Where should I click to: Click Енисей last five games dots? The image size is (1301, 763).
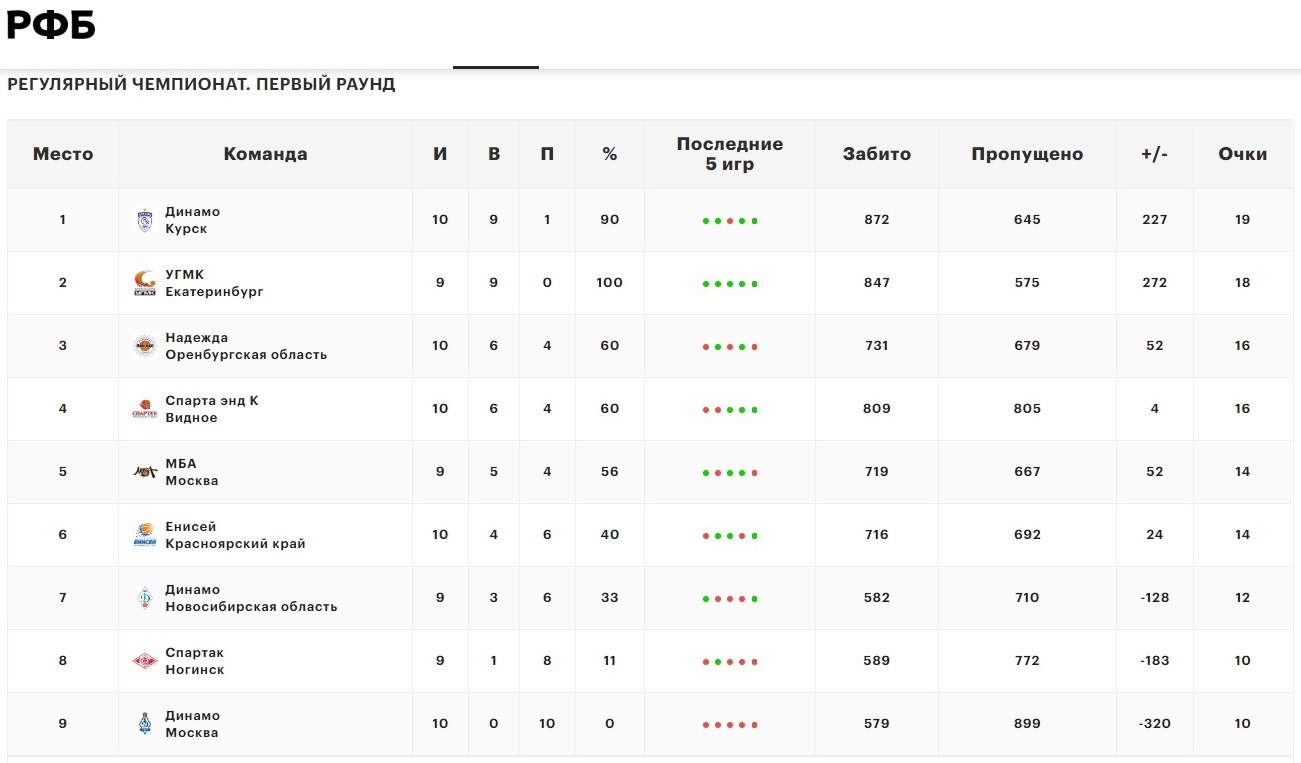(x=730, y=536)
